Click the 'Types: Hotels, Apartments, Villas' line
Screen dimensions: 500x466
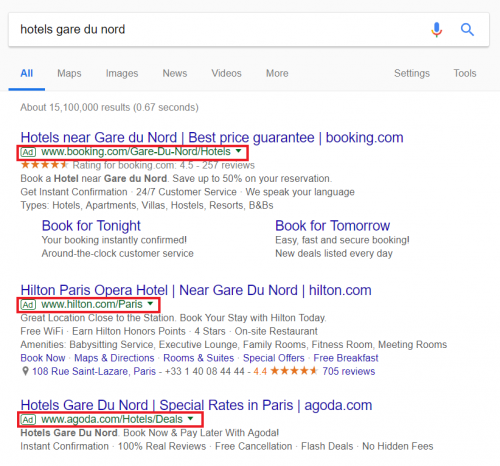point(147,205)
